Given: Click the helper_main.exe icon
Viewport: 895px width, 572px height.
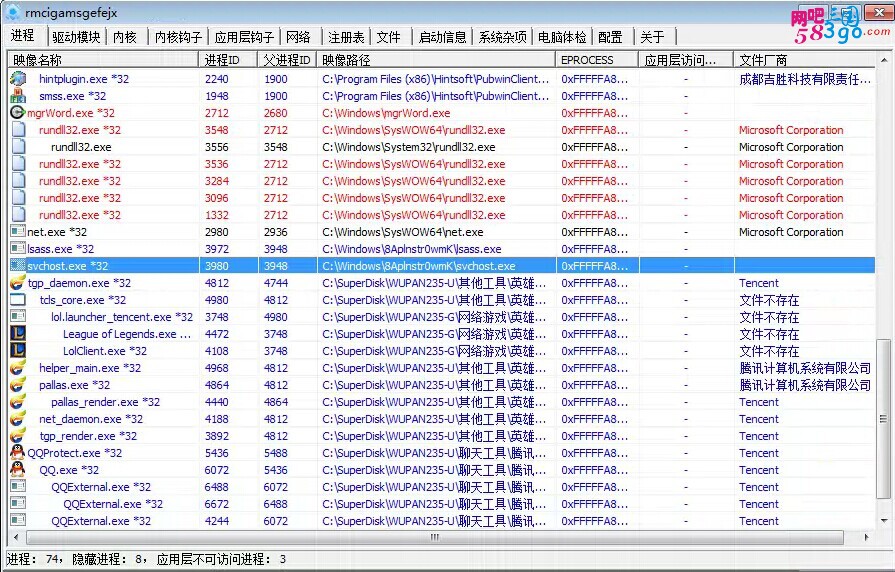Looking at the screenshot, I should (18, 368).
